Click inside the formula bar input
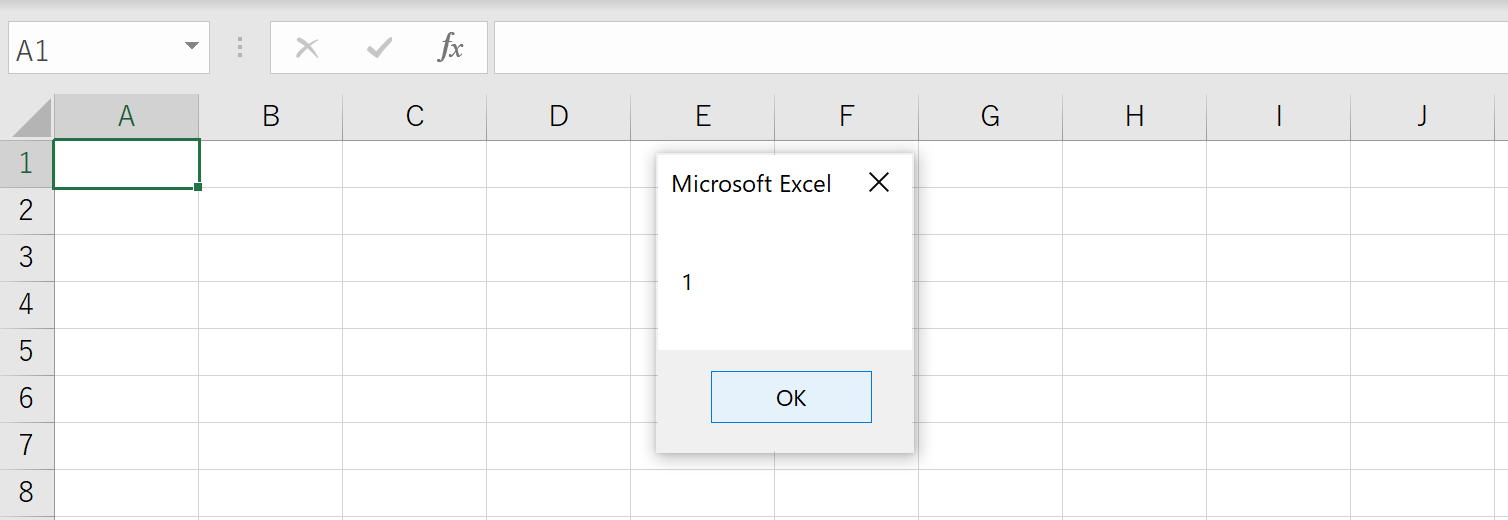This screenshot has width=1508, height=520. 1000,48
